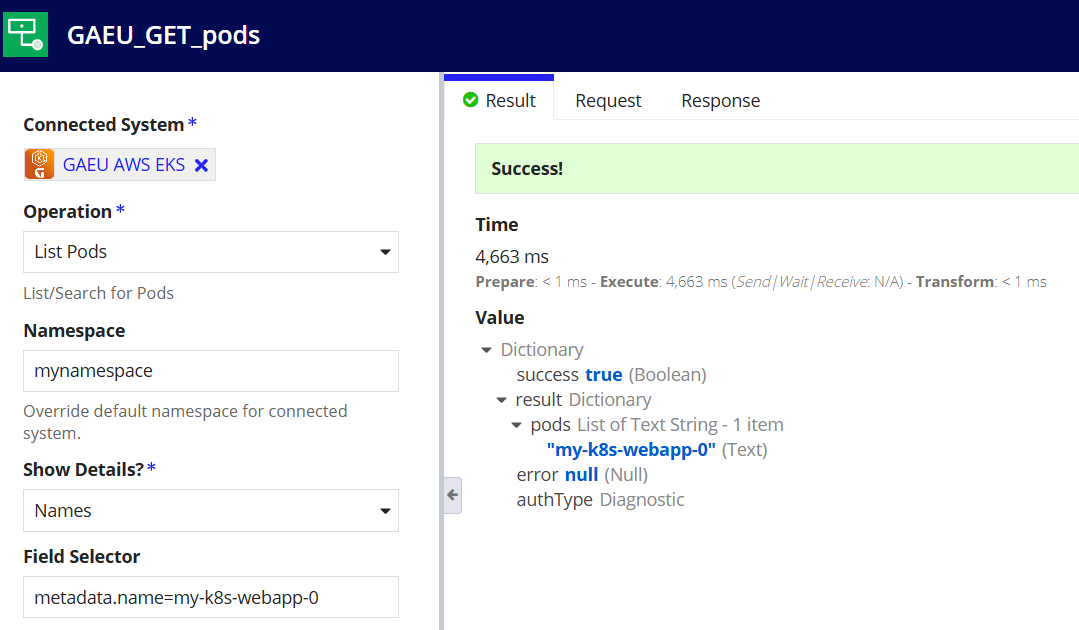
Task: Collapse the top-level Dictionary node
Action: (x=487, y=350)
